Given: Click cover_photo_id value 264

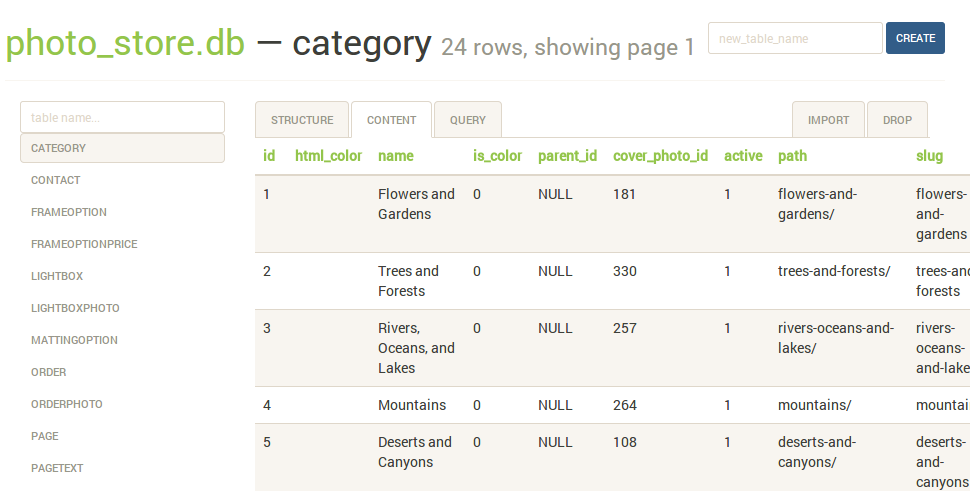Looking at the screenshot, I should [625, 405].
